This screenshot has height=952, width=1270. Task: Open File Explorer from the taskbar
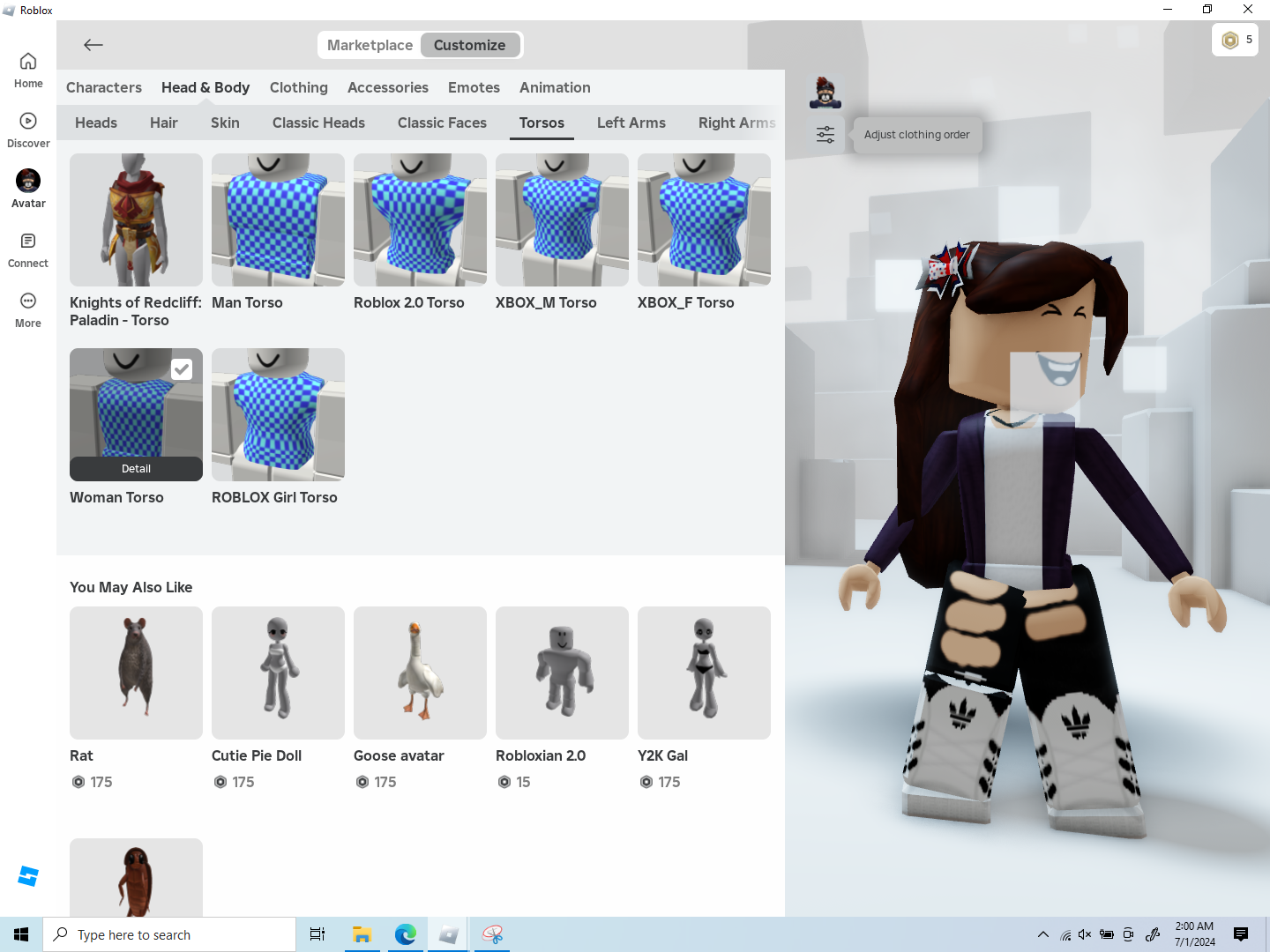point(362,934)
